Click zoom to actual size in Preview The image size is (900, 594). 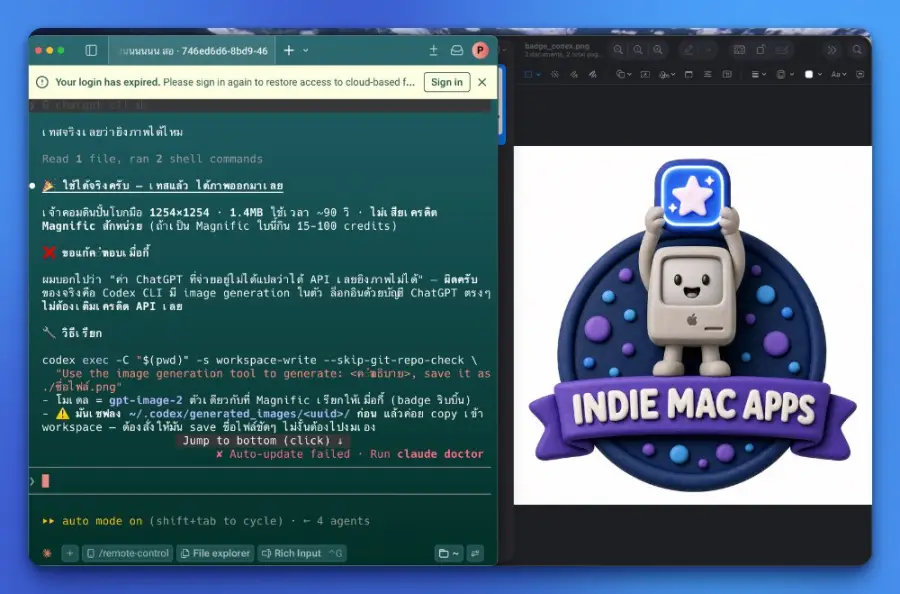[x=638, y=50]
